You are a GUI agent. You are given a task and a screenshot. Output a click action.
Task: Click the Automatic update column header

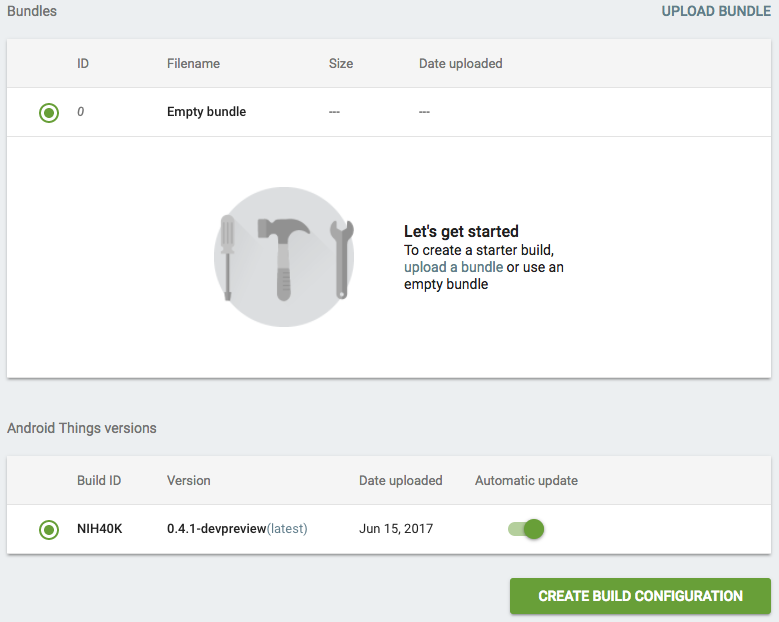526,480
